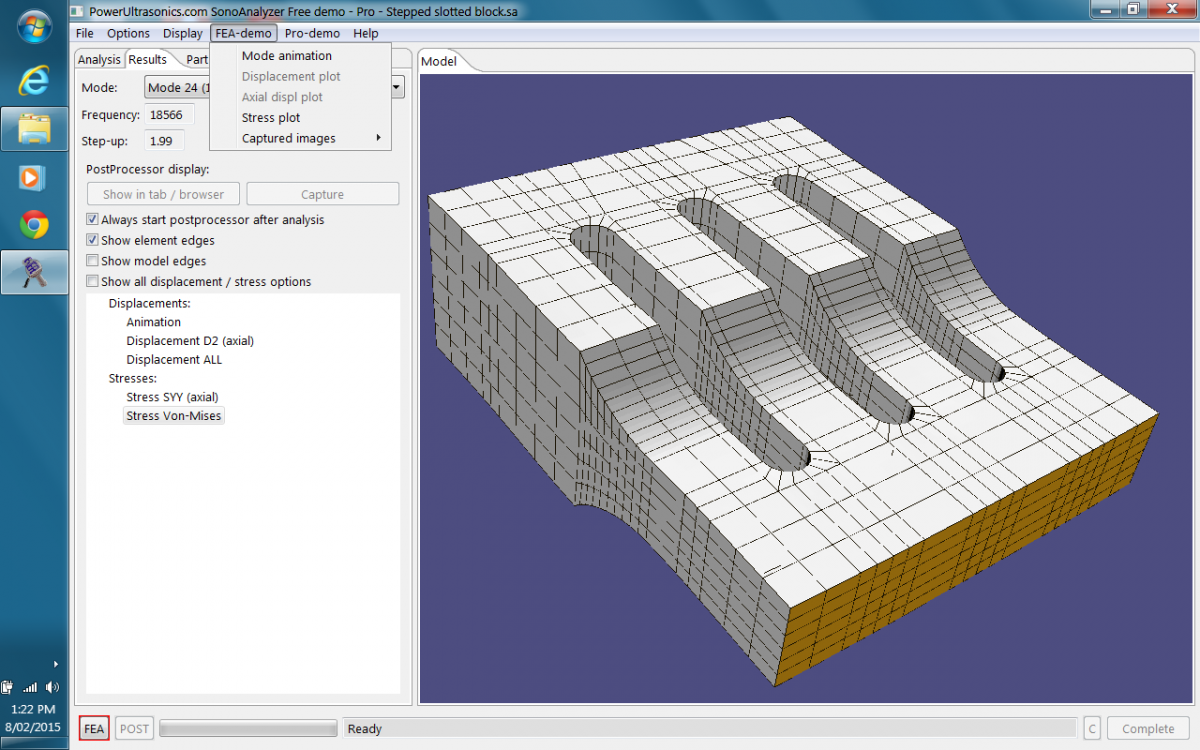
Task: Open Windows Media Player from taskbar
Action: [x=34, y=177]
